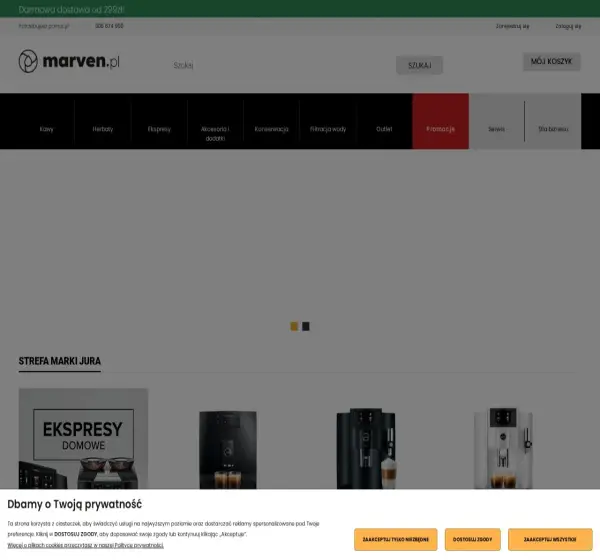Open MÓJ KOSZYK cart
Screen dimensions: 600x560
pyautogui.click(x=551, y=62)
